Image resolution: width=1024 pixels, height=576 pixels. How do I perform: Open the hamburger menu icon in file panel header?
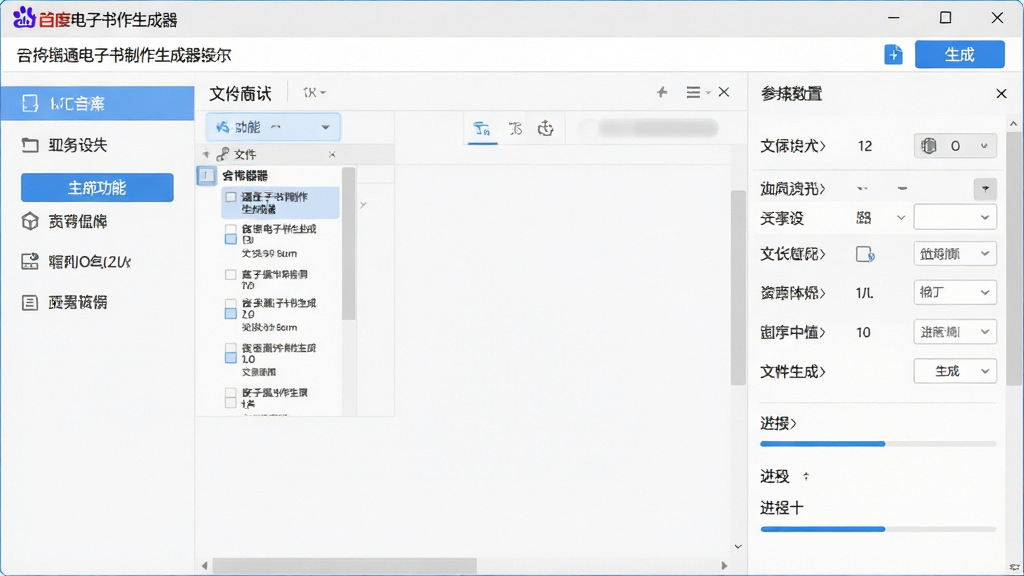694,92
